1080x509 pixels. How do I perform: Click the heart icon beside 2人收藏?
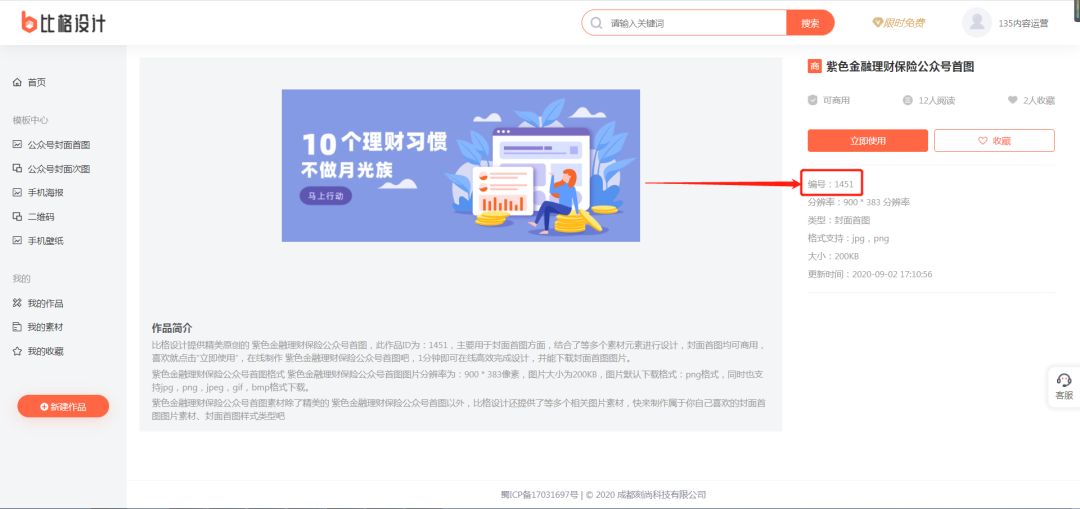(x=1012, y=101)
